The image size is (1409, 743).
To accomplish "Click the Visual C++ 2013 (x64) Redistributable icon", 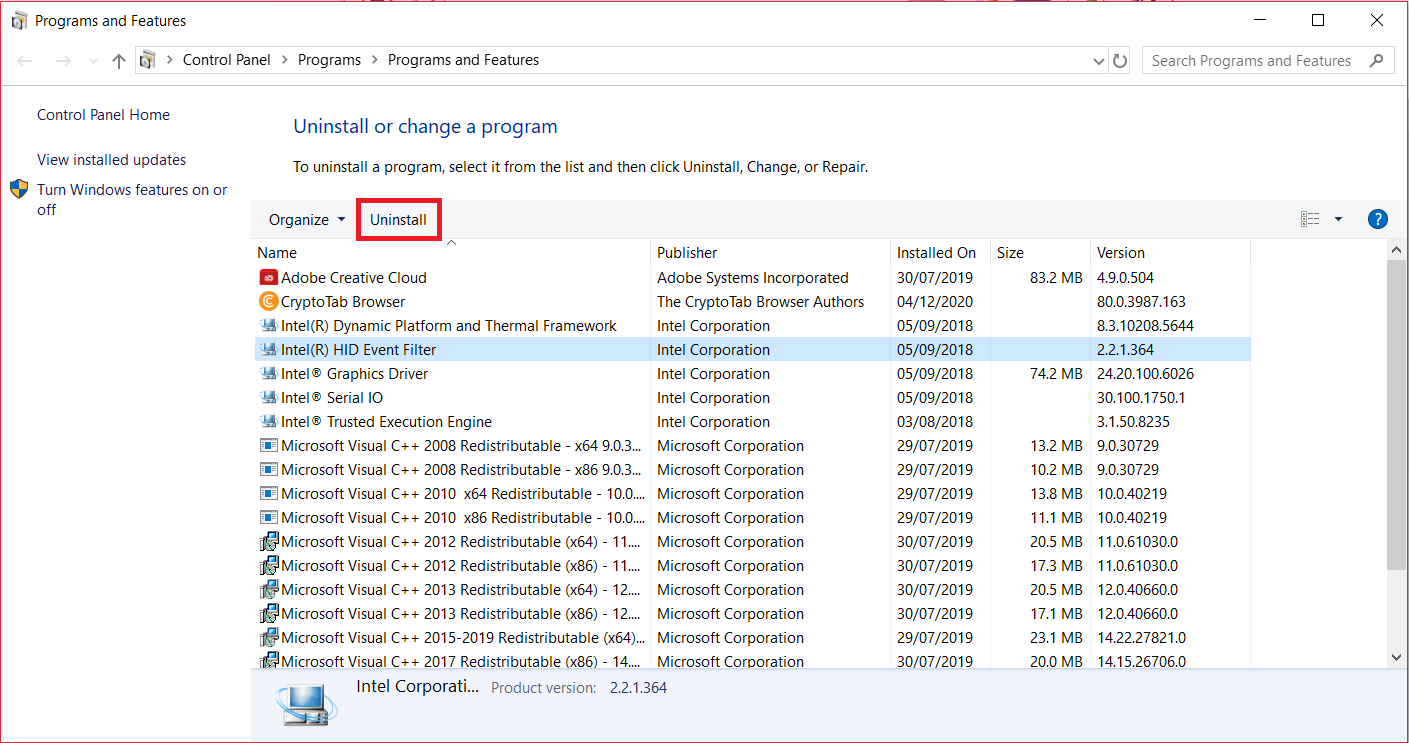I will (268, 590).
